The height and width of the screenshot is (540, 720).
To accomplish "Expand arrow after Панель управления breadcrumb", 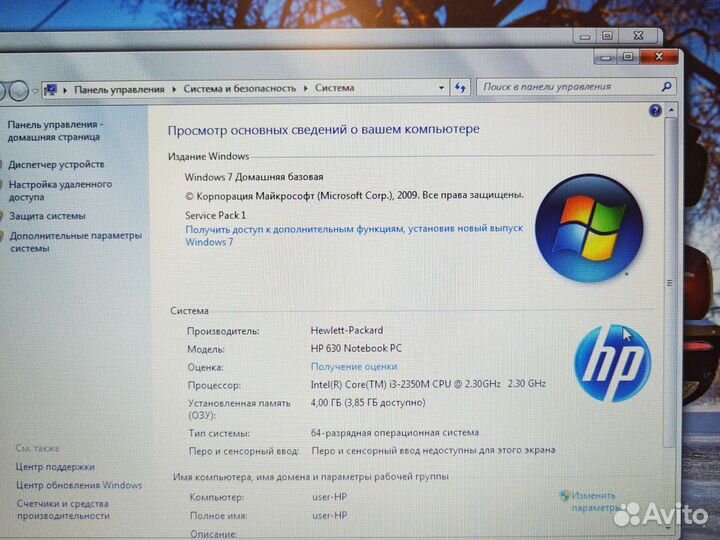I will click(174, 89).
